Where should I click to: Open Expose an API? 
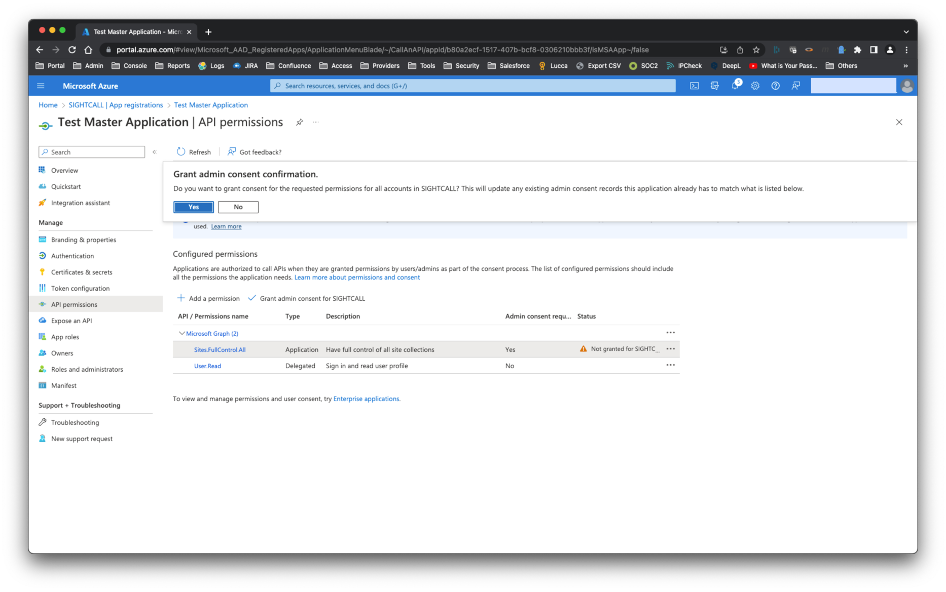tap(71, 320)
